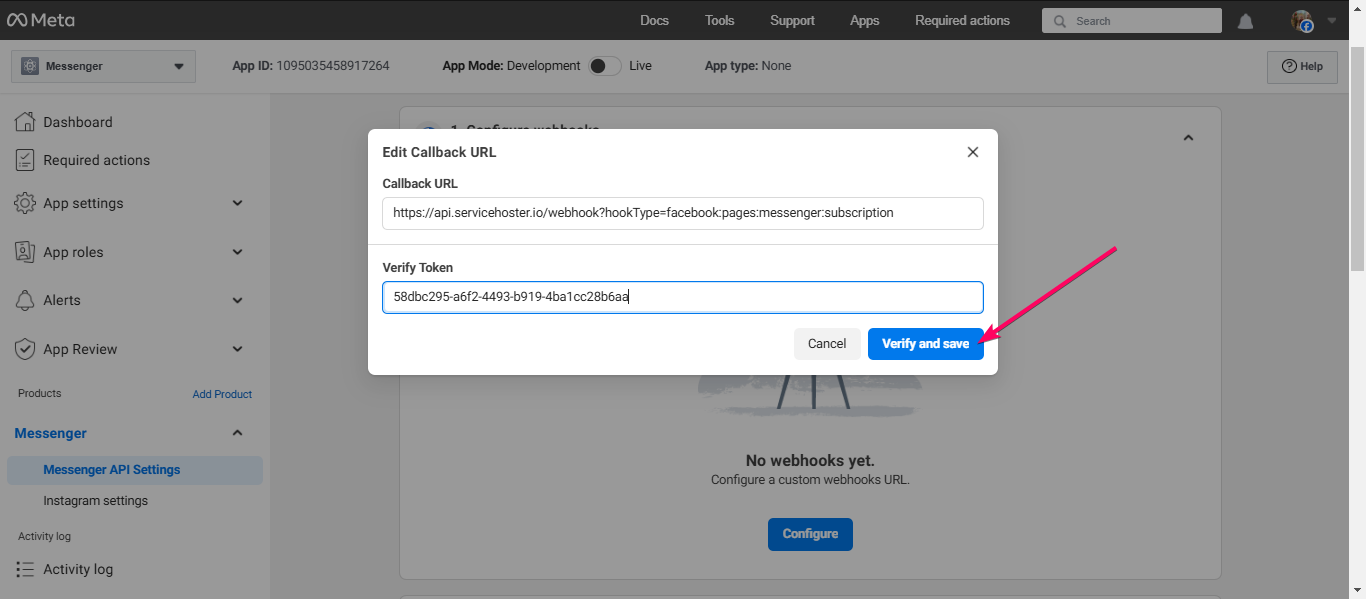This screenshot has height=599, width=1366.
Task: Click the page vertical scrollbar
Action: pos(1357,160)
